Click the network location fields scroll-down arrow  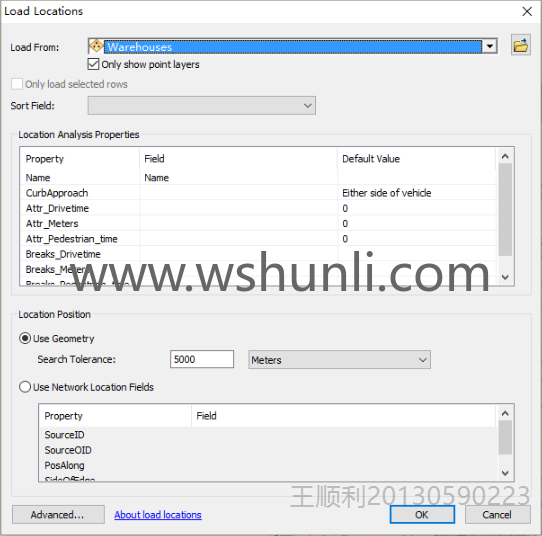(x=505, y=473)
